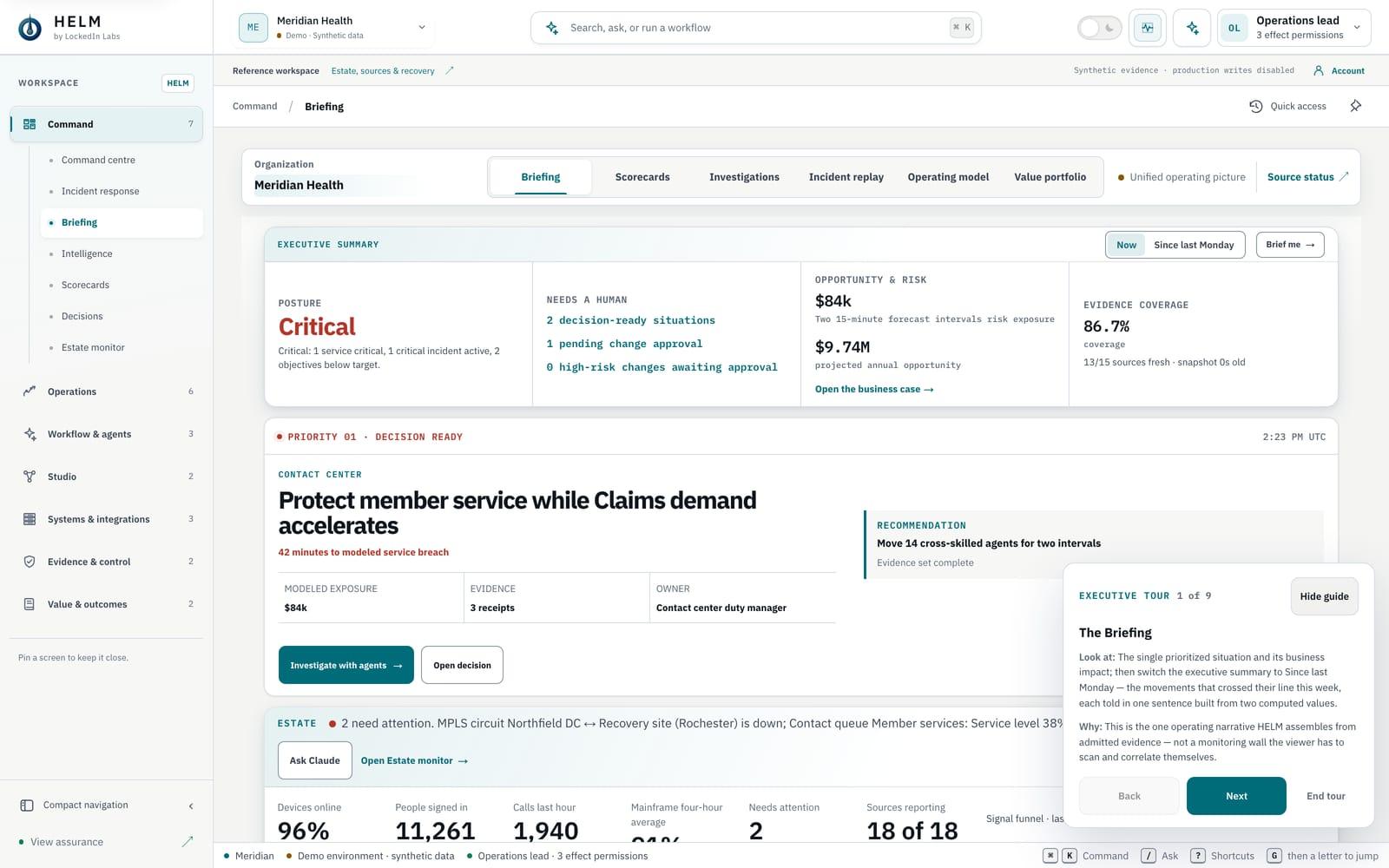1389x868 pixels.
Task: Click the Compact navigation panel icon
Action: point(27,806)
